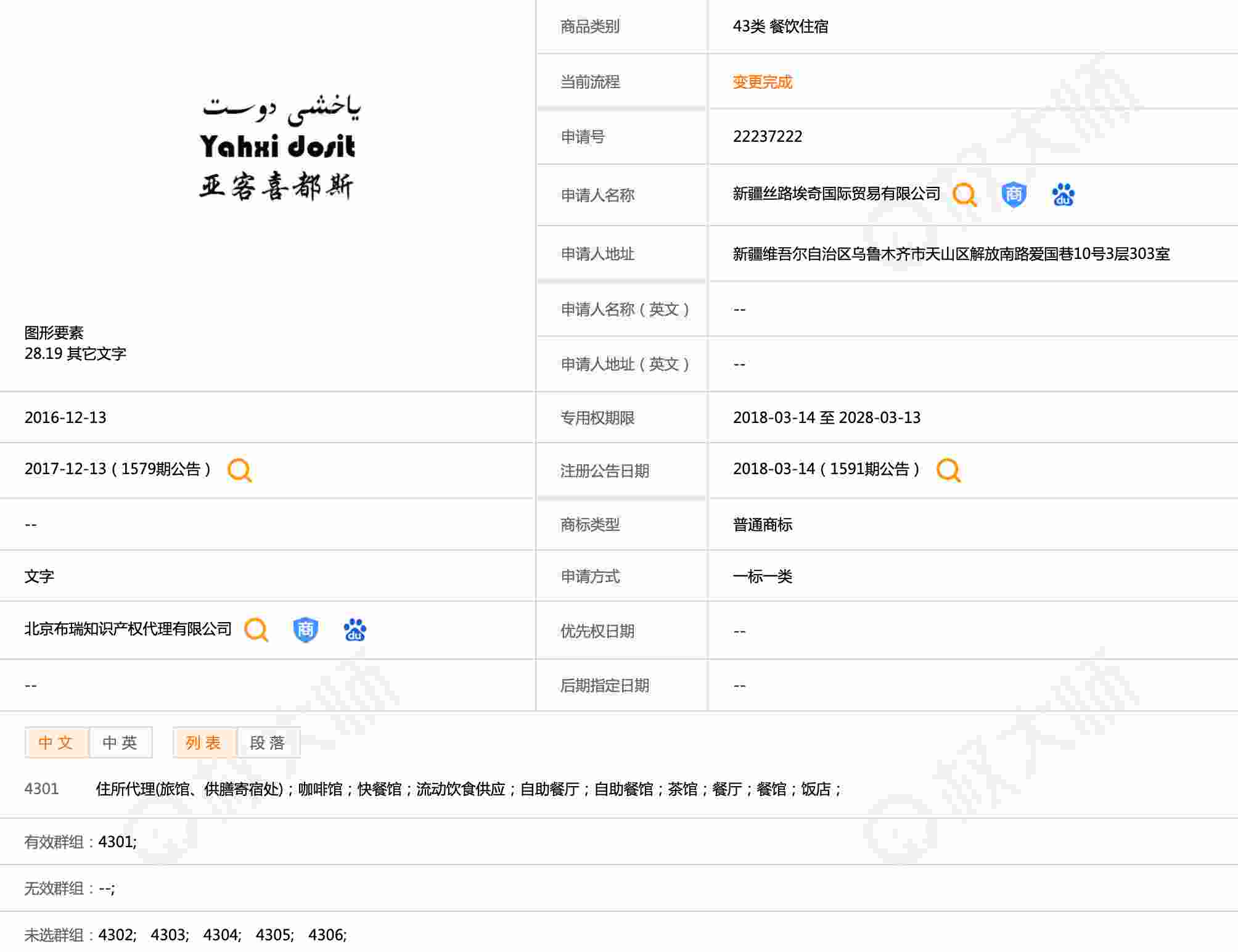Image resolution: width=1238 pixels, height=952 pixels.
Task: Click Baidu paw icon beside applicant name
Action: [1063, 195]
